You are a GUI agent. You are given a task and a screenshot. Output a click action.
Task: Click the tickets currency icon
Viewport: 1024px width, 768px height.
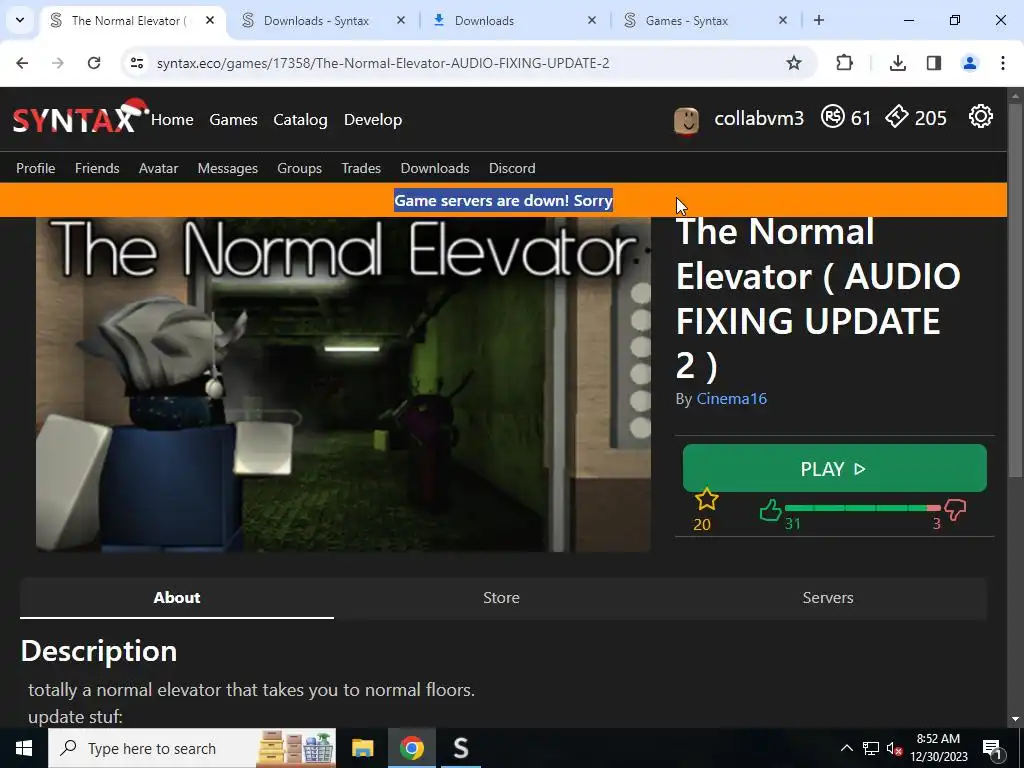coord(897,117)
